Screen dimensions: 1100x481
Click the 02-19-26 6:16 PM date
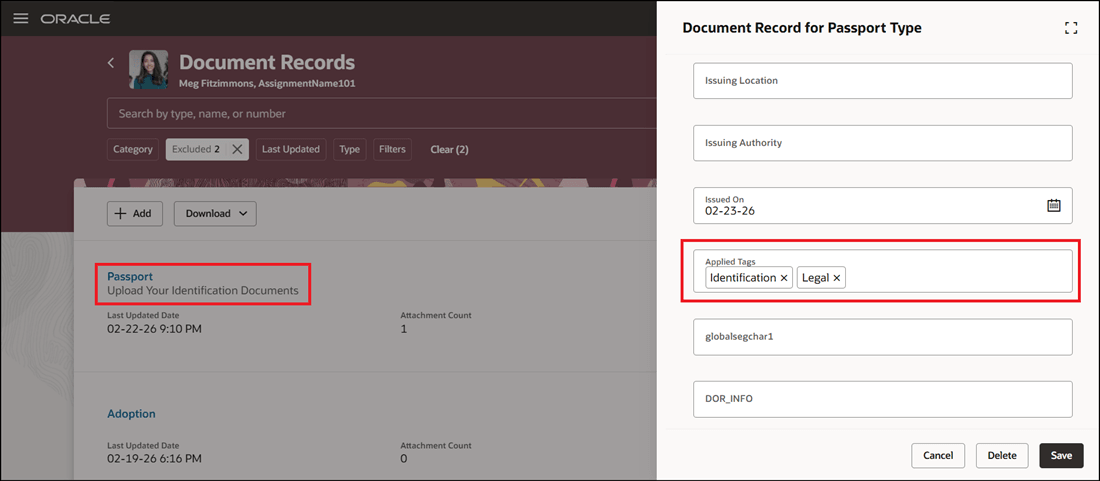pos(154,459)
